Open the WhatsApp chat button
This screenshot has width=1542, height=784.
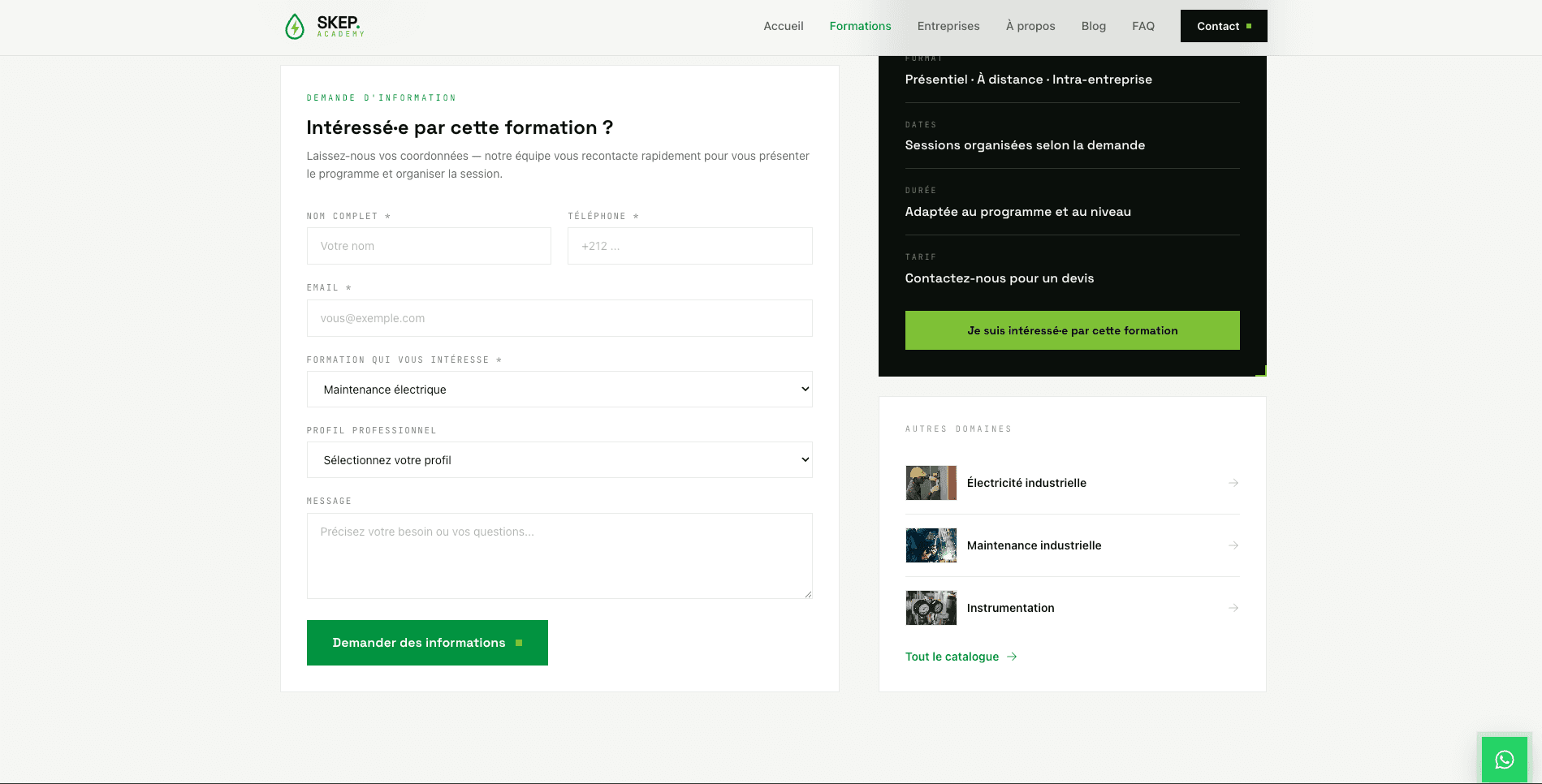point(1504,760)
